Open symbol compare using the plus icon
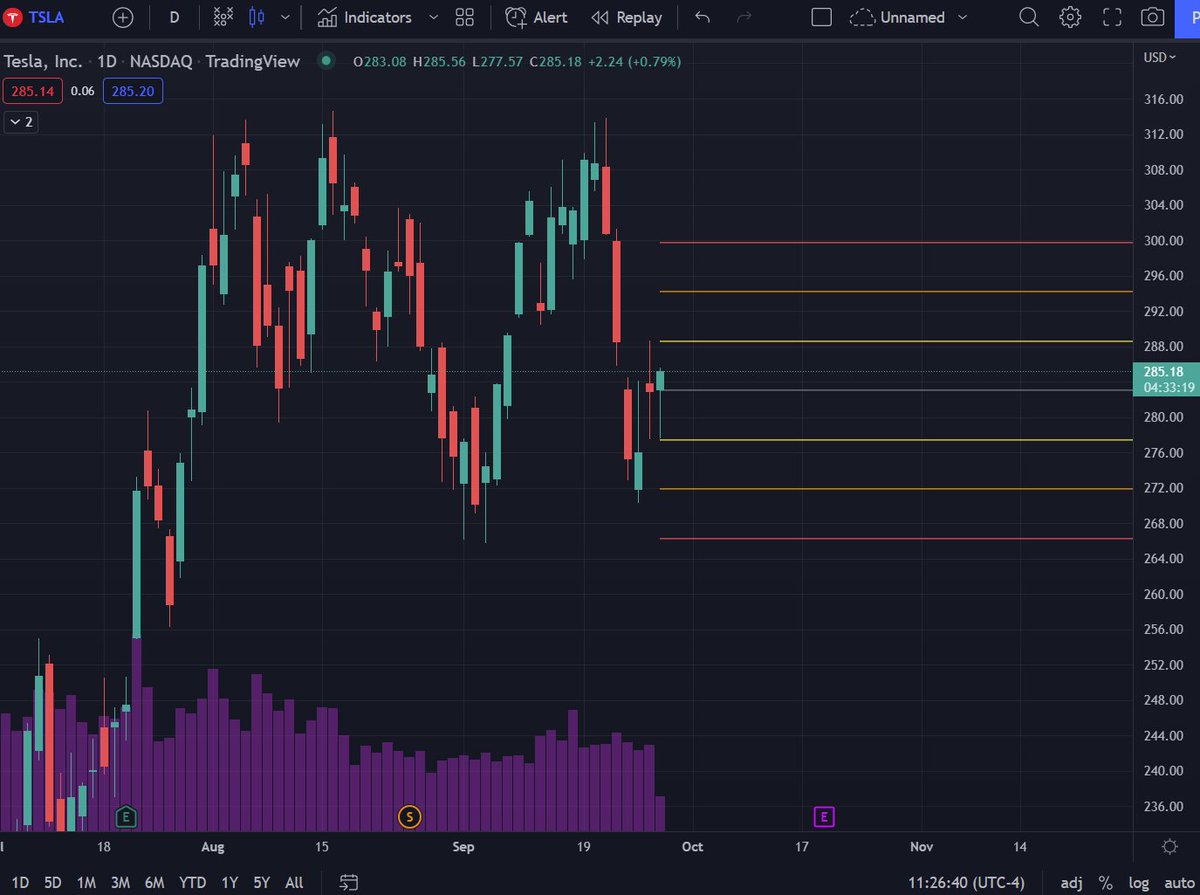This screenshot has height=895, width=1200. coord(122,17)
